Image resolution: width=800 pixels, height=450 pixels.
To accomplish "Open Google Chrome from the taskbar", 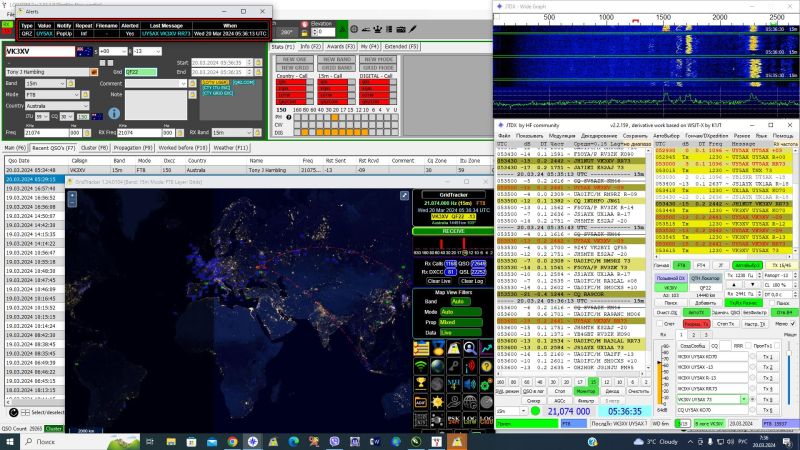I will point(232,441).
